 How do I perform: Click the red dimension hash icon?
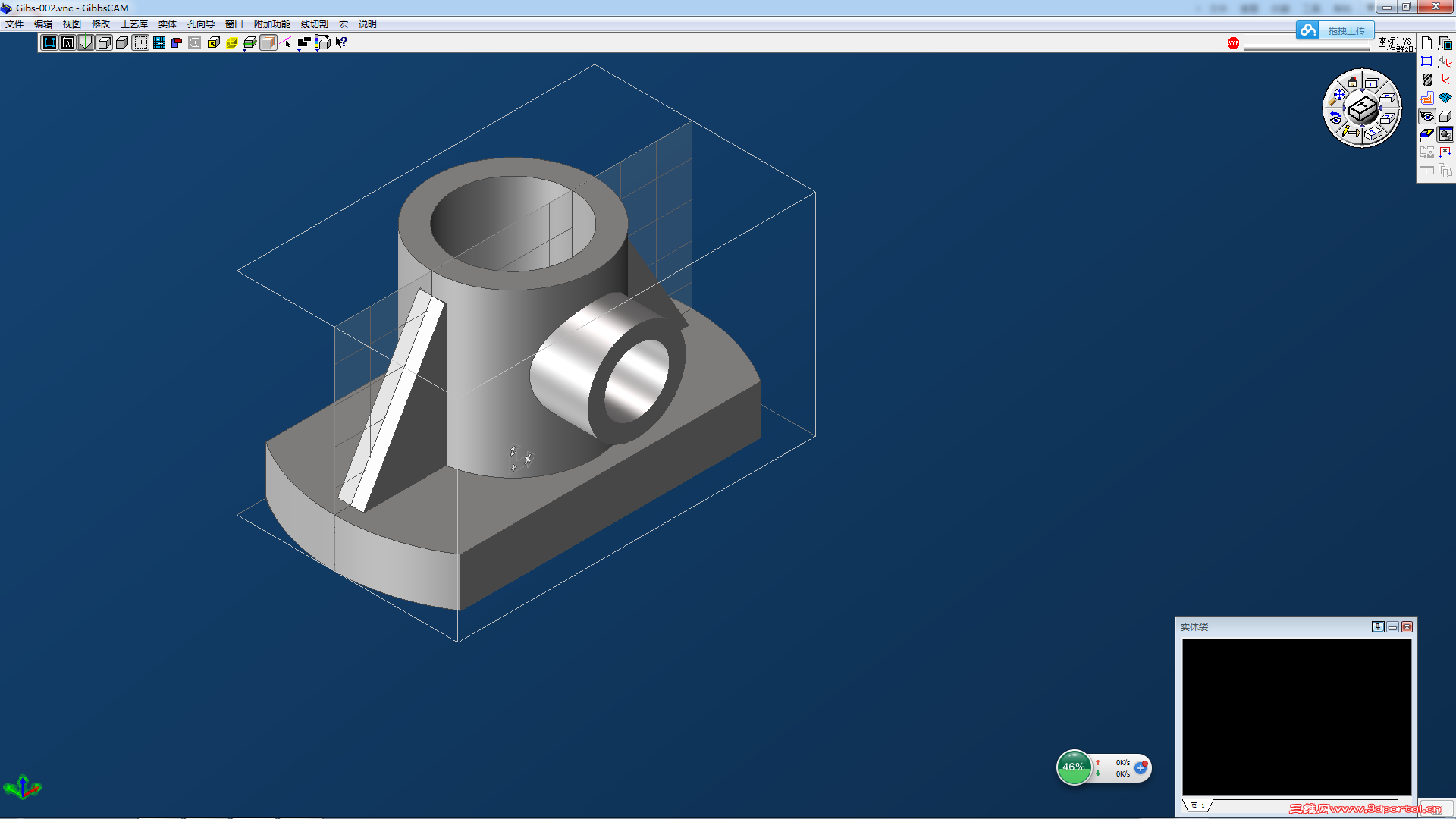click(x=1445, y=152)
